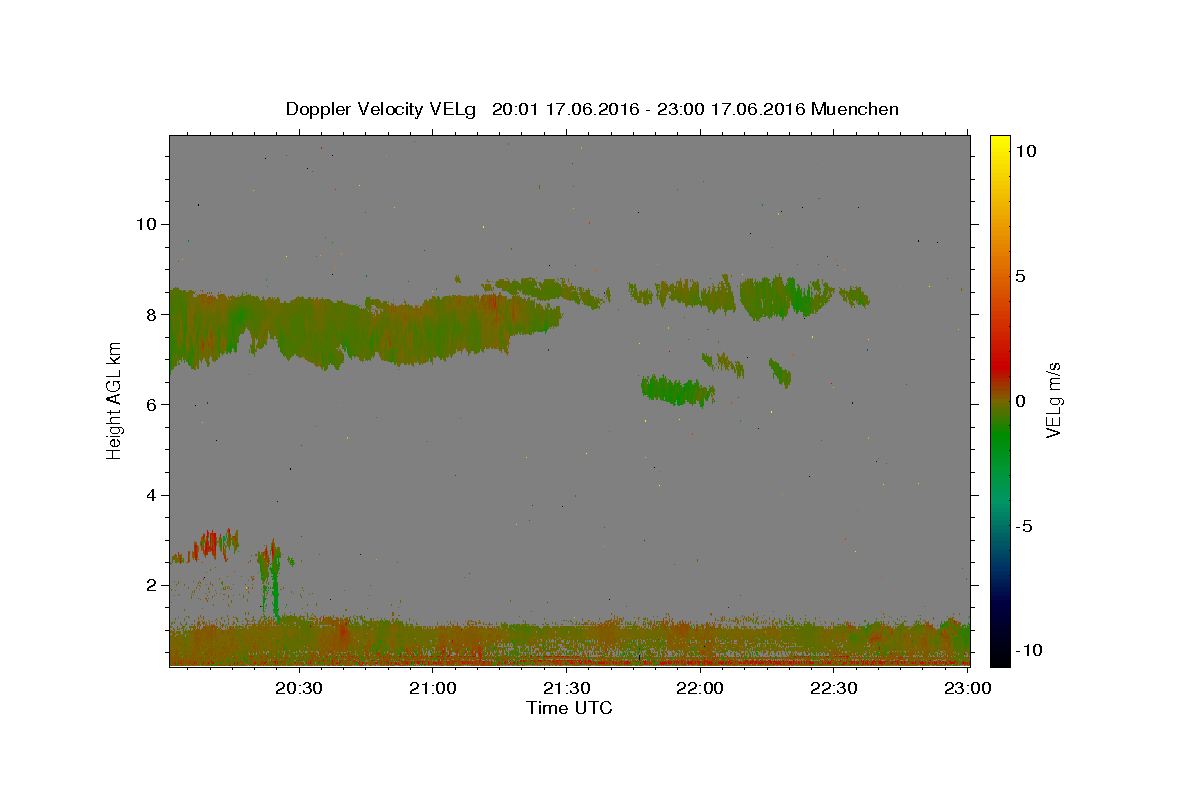The width and height of the screenshot is (1200, 800).
Task: Select the 21:30 time tick label
Action: [566, 688]
